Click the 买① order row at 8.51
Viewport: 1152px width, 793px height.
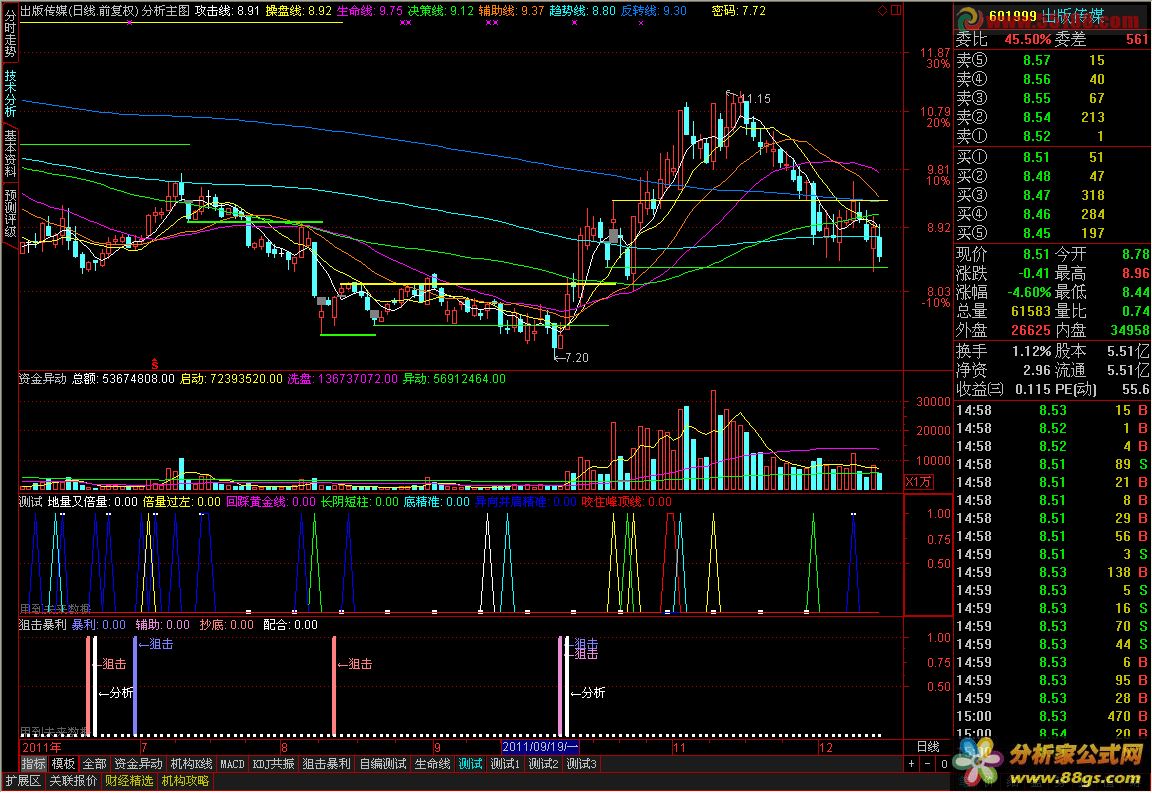point(1052,157)
